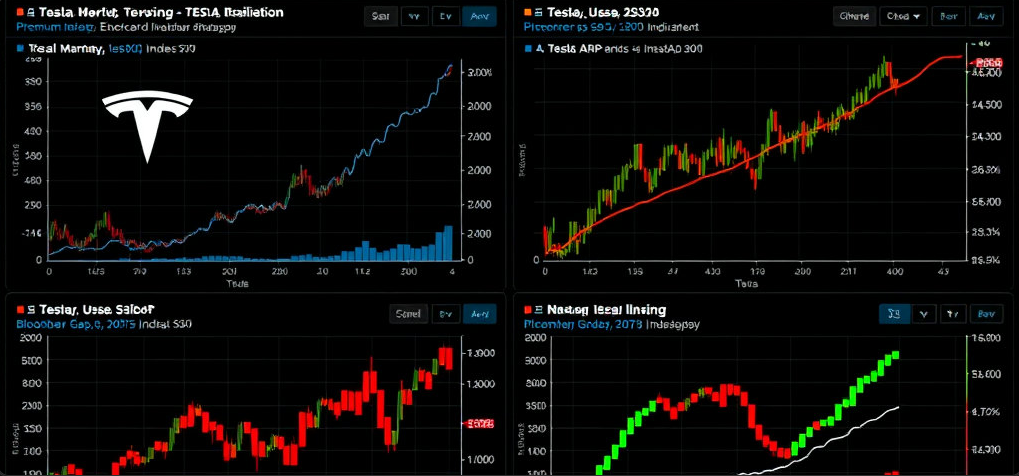Click the tallest blue volume bar in the top-left chart

[x=448, y=243]
